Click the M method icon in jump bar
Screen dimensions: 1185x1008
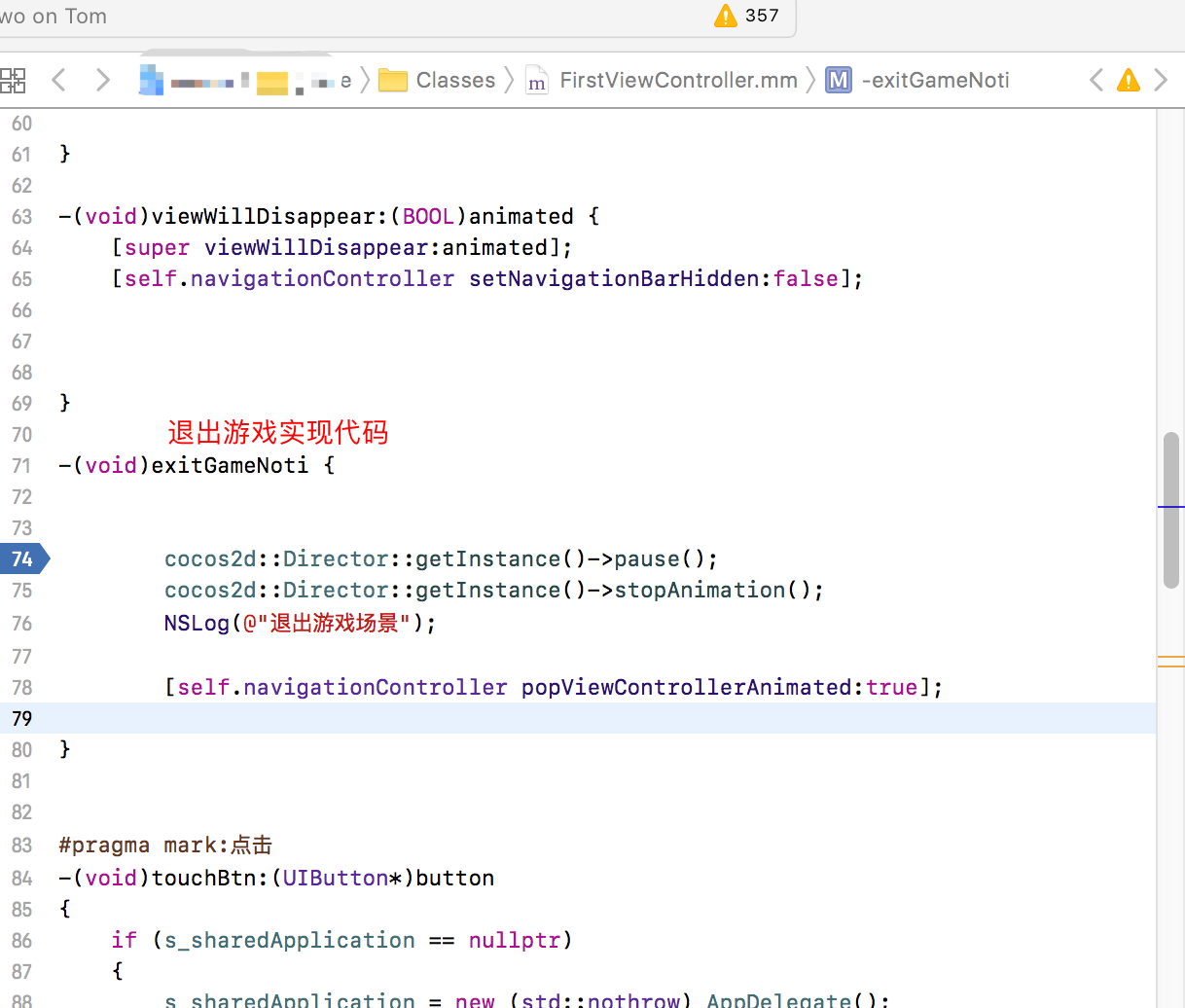coord(839,80)
